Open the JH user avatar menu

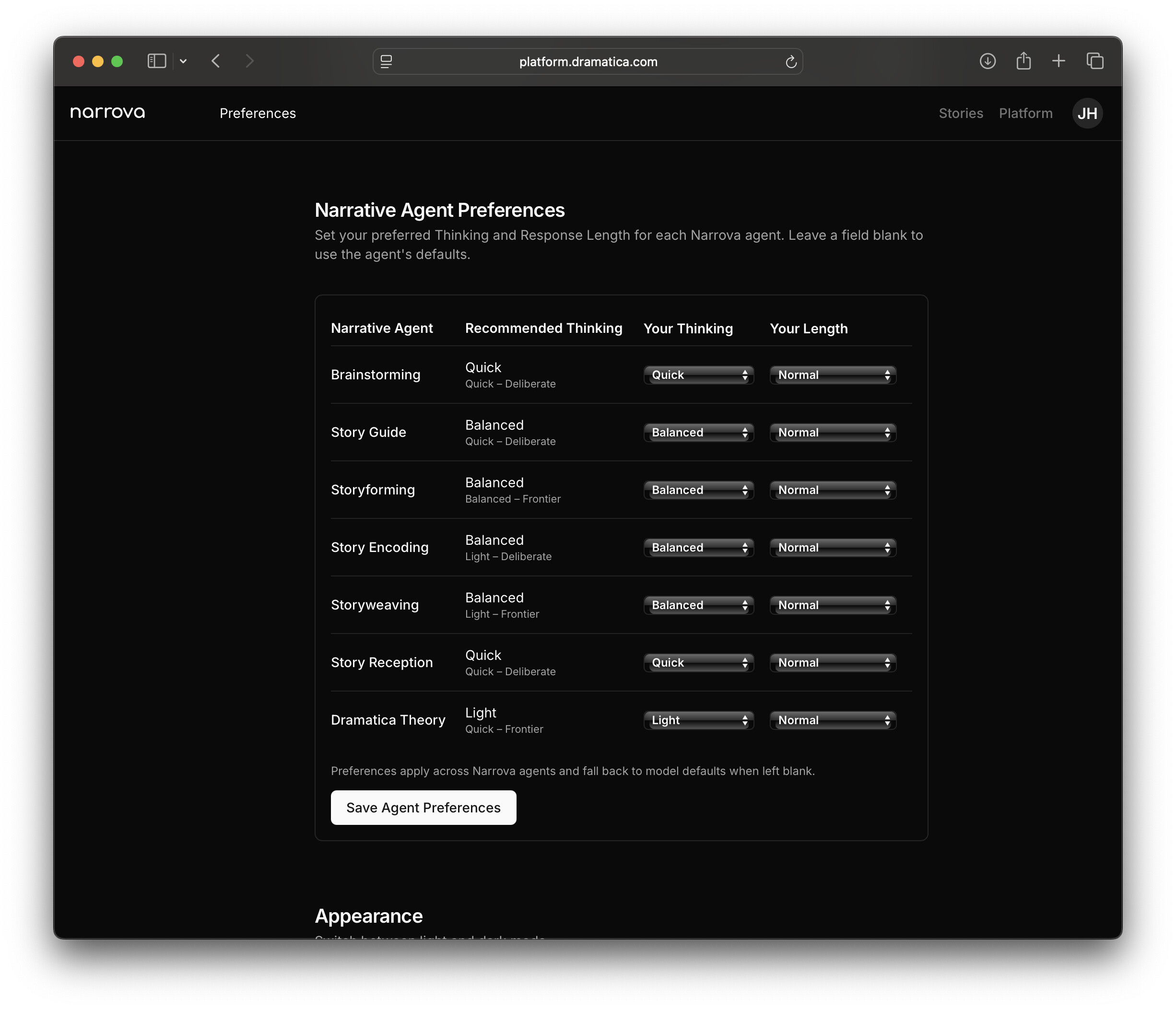tap(1087, 113)
